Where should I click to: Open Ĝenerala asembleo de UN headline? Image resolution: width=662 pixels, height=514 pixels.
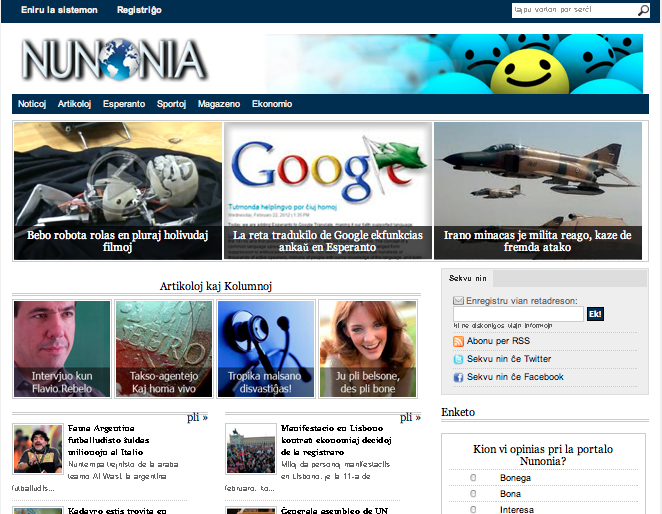tap(334, 510)
